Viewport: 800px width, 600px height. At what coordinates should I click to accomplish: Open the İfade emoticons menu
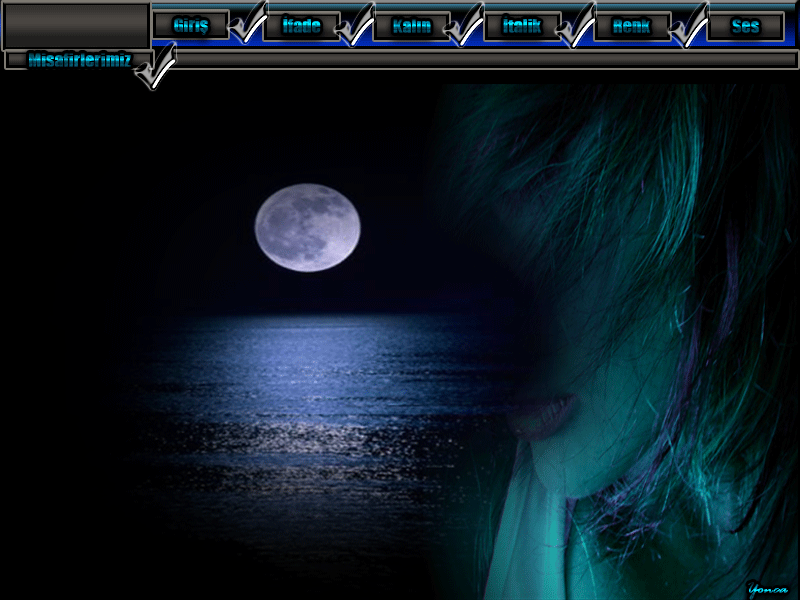302,25
